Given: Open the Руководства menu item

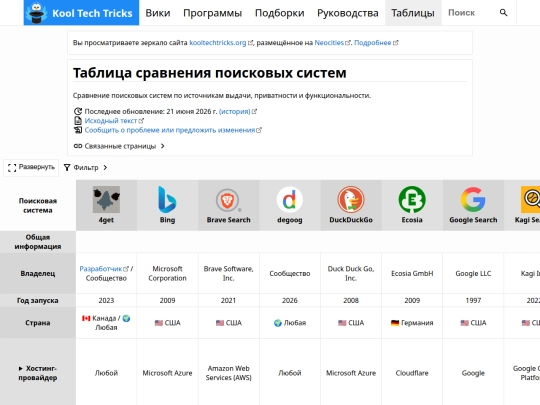Looking at the screenshot, I should [348, 13].
